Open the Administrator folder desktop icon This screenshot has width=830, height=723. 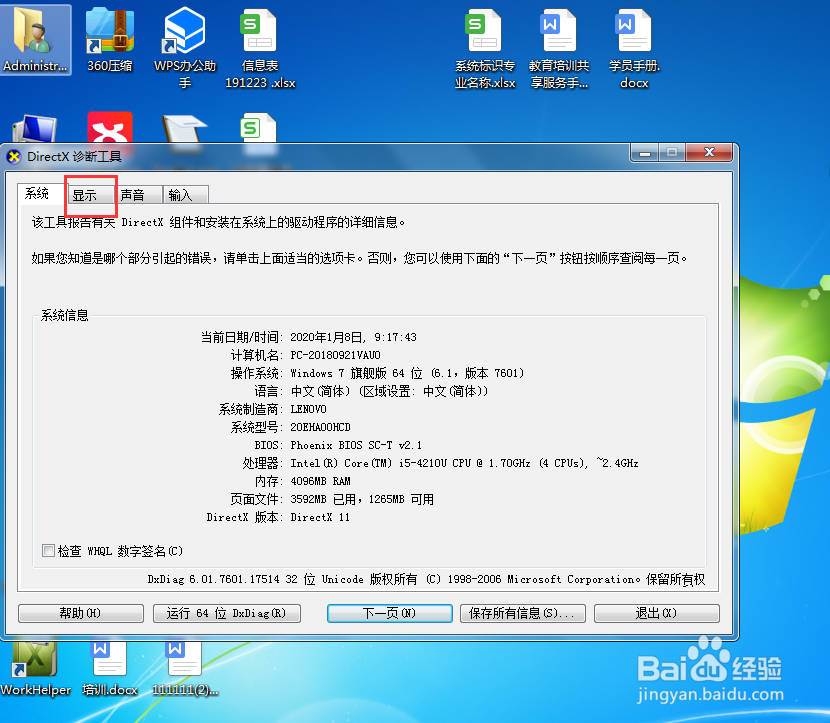[x=35, y=40]
